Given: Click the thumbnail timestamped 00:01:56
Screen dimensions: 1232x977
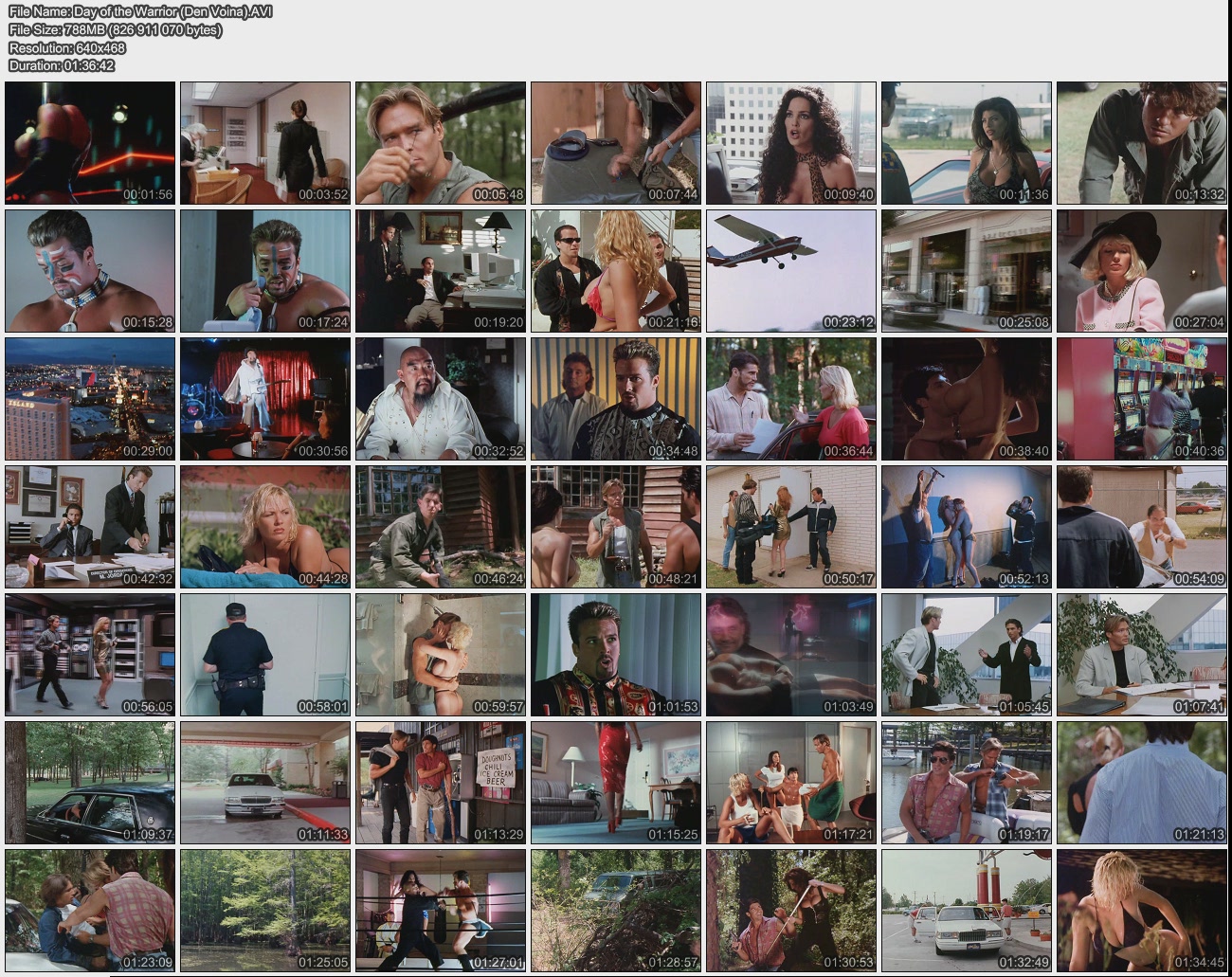Looking at the screenshot, I should (x=90, y=143).
